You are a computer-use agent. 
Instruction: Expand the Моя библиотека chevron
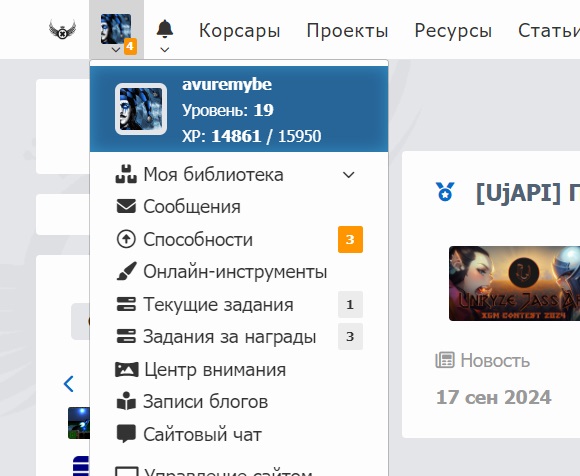pyautogui.click(x=349, y=175)
